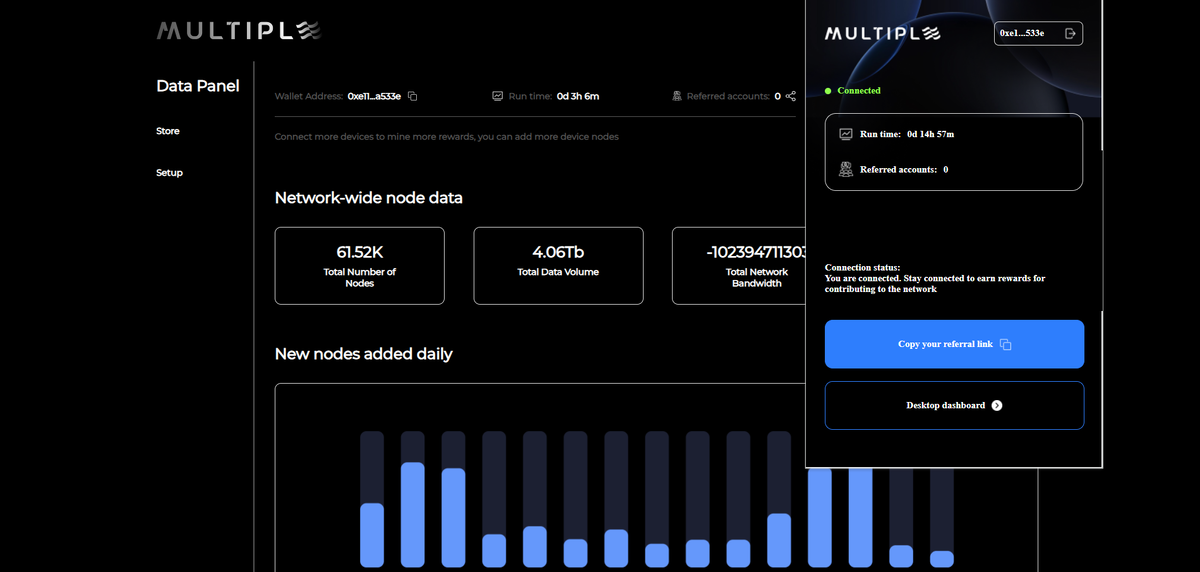Click the logout icon in the extension popup
The width and height of the screenshot is (1200, 572).
point(1070,33)
